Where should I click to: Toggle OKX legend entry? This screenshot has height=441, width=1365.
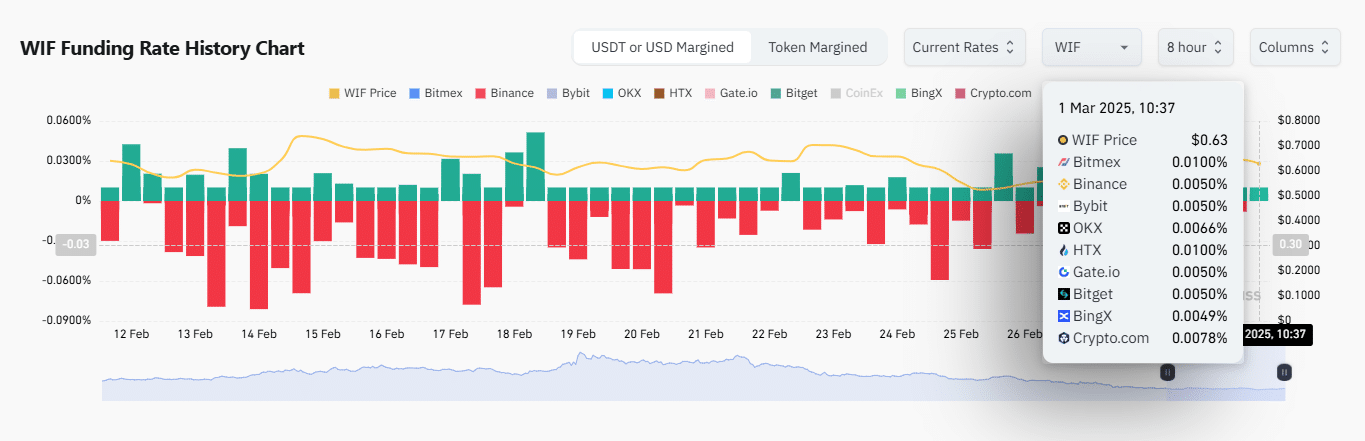pos(607,93)
